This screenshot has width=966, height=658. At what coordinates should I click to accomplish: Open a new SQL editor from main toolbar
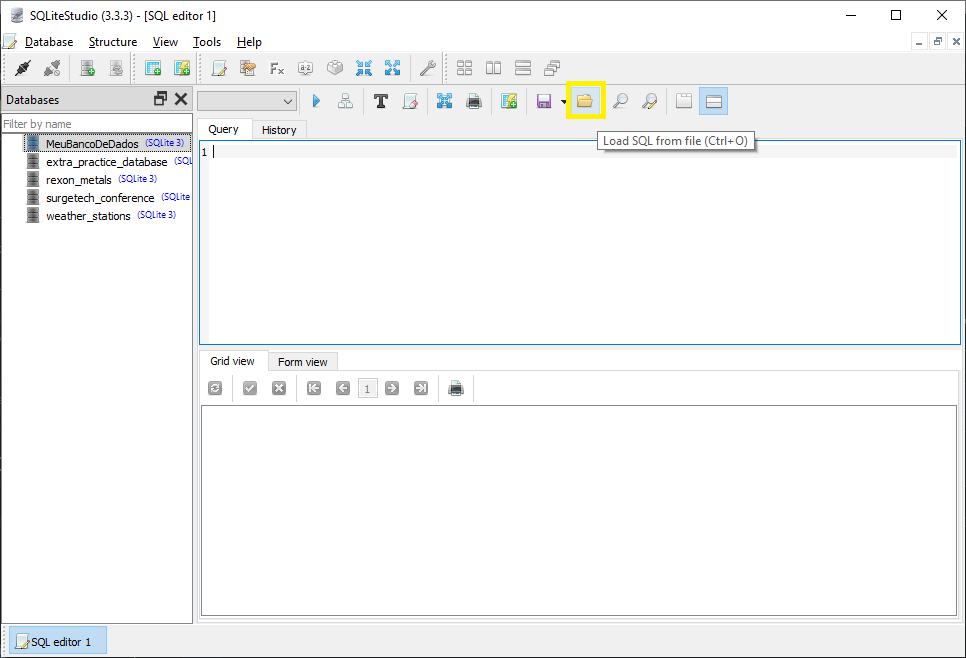(x=219, y=68)
